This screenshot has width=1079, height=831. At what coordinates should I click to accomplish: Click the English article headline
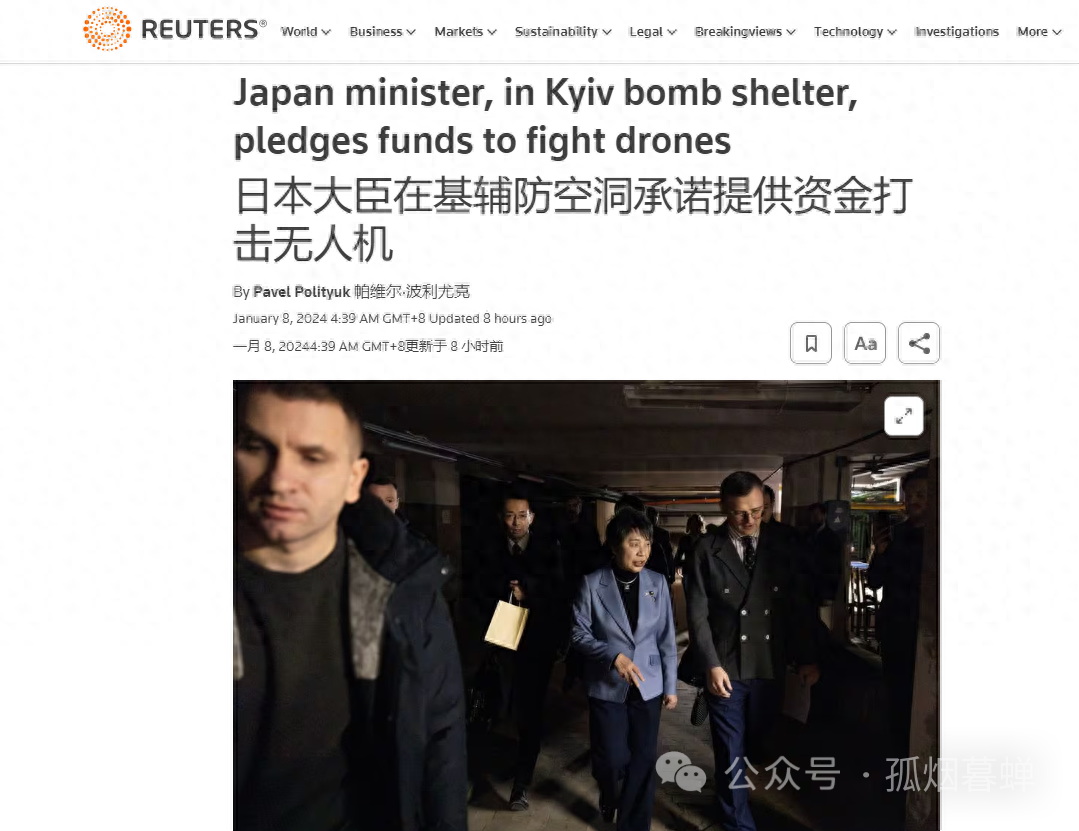pos(546,116)
